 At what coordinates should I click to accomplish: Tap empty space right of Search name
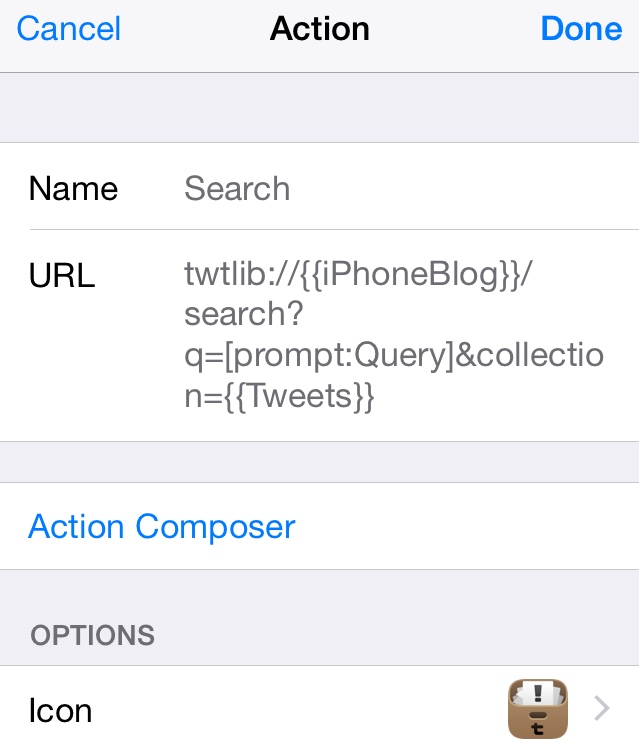[x=464, y=188]
